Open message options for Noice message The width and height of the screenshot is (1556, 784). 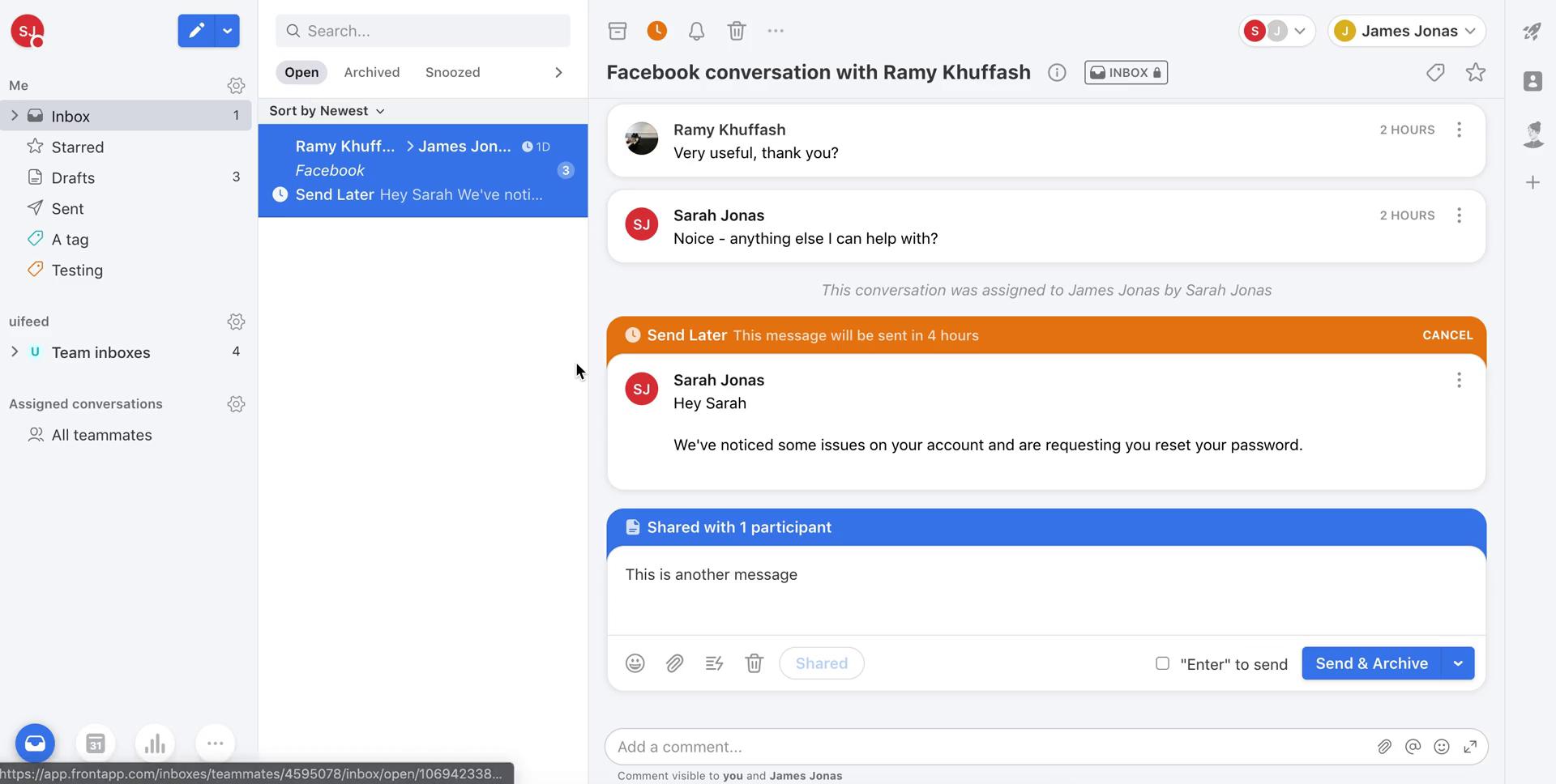pos(1459,215)
